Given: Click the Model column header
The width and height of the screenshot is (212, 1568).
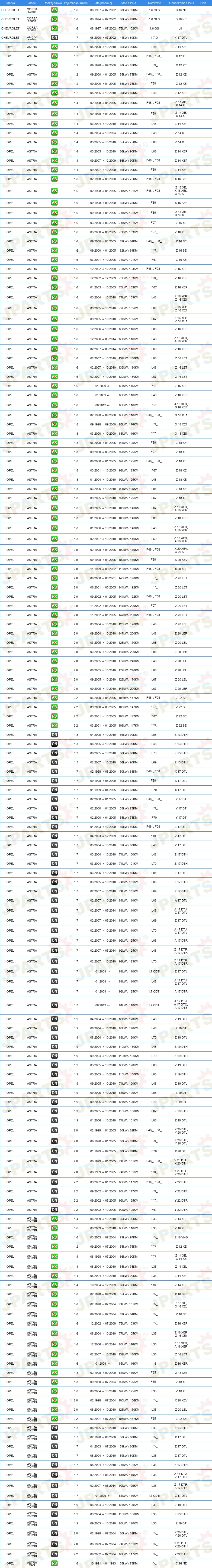Looking at the screenshot, I should (x=32, y=3).
